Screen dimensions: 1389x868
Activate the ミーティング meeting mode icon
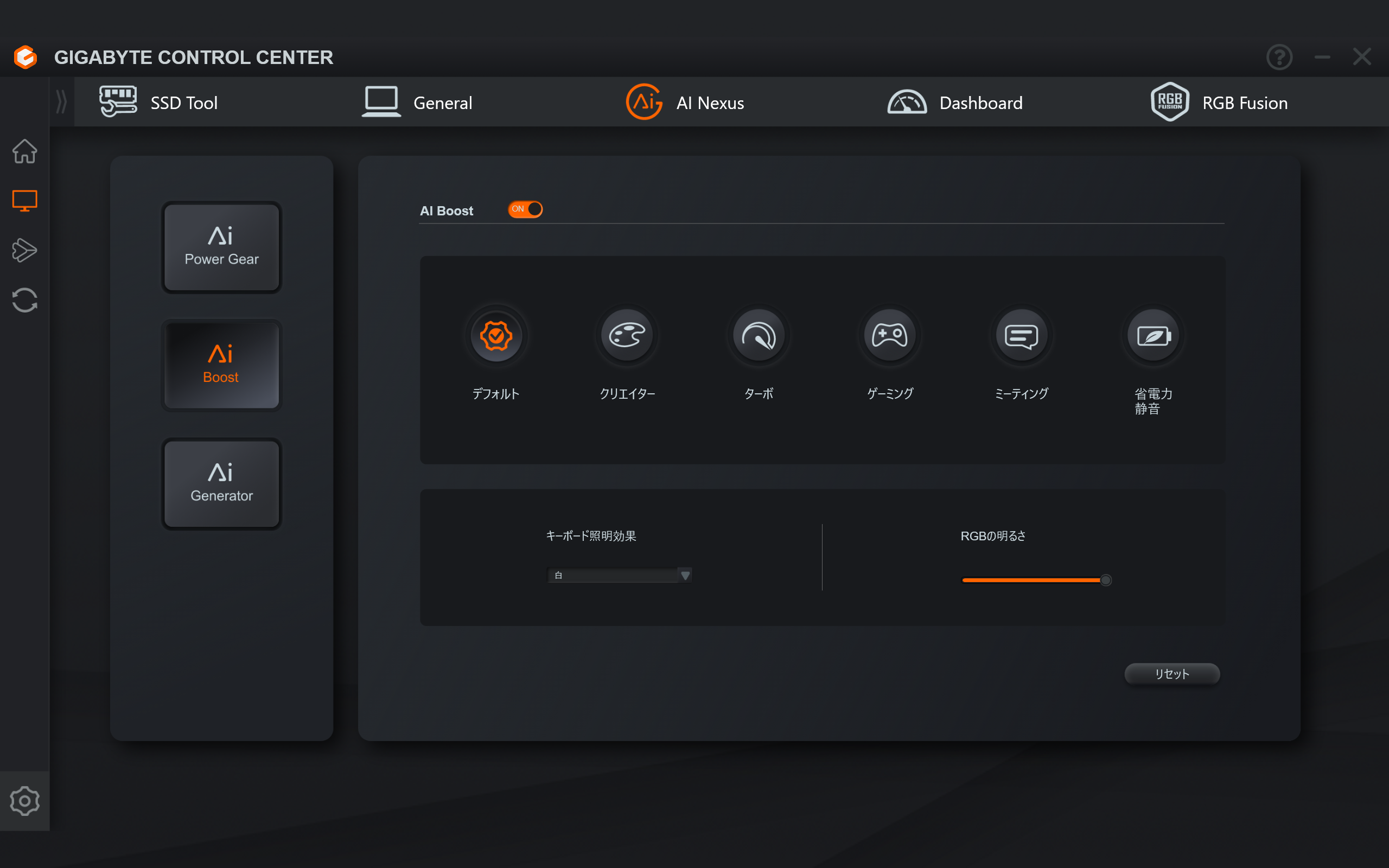pos(1021,335)
